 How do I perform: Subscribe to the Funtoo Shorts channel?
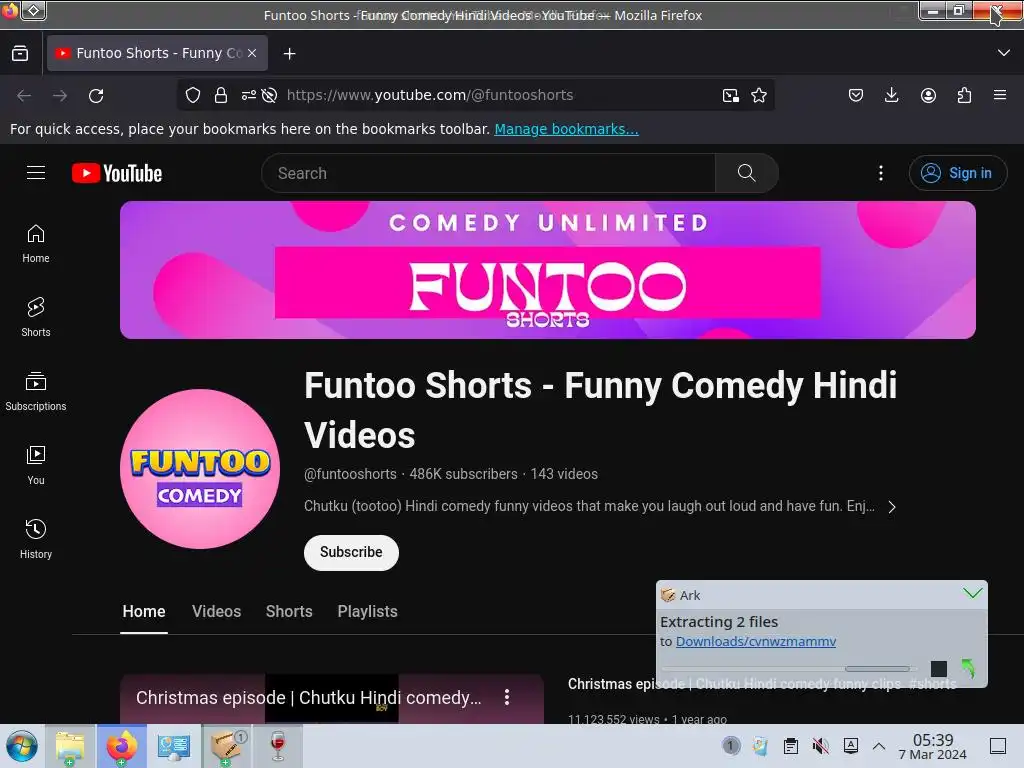click(x=351, y=552)
